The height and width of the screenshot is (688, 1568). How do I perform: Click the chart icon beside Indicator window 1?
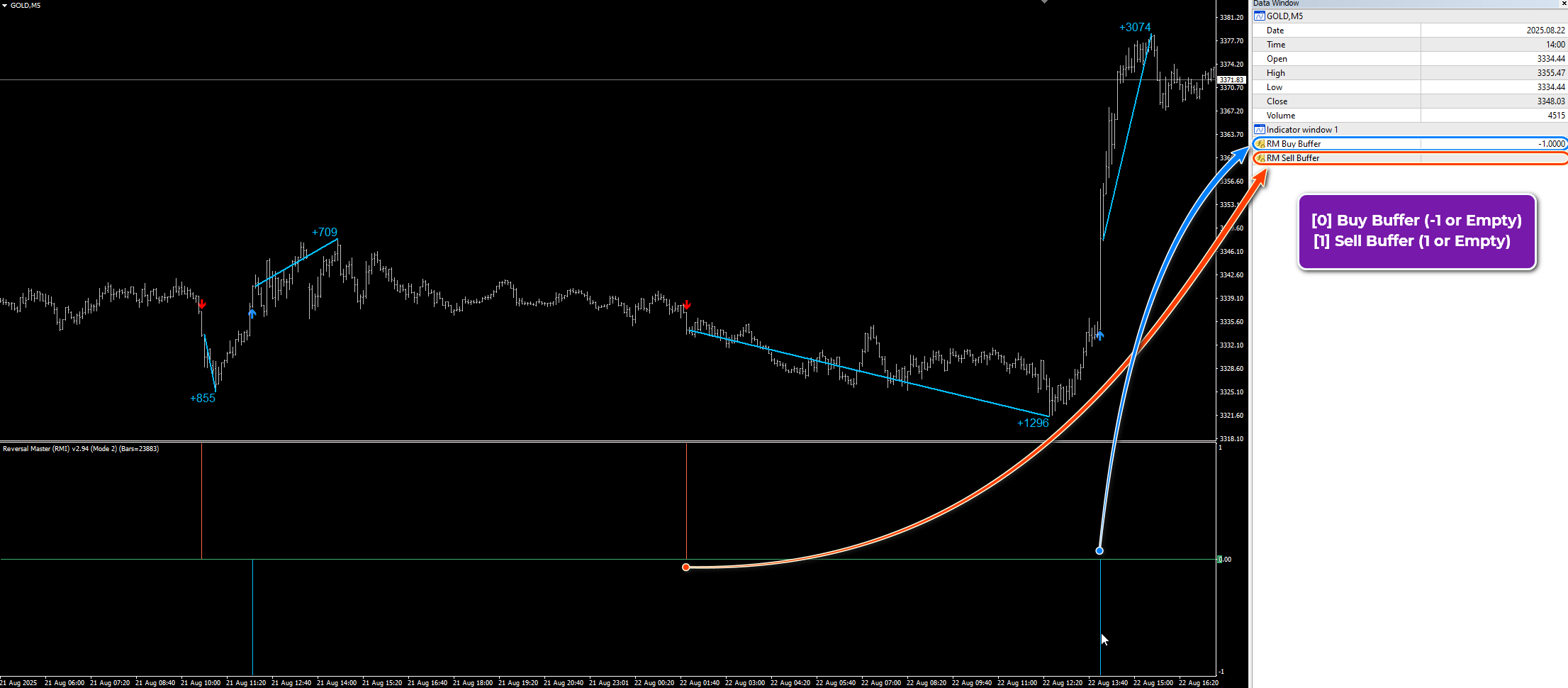[1259, 129]
